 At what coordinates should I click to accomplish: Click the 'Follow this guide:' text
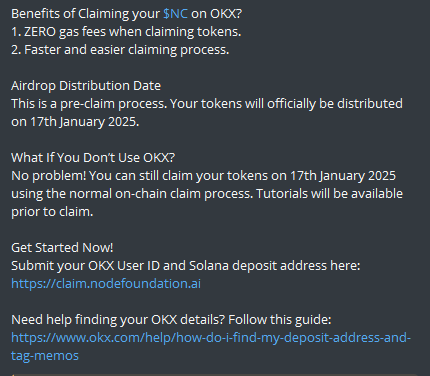pos(280,320)
